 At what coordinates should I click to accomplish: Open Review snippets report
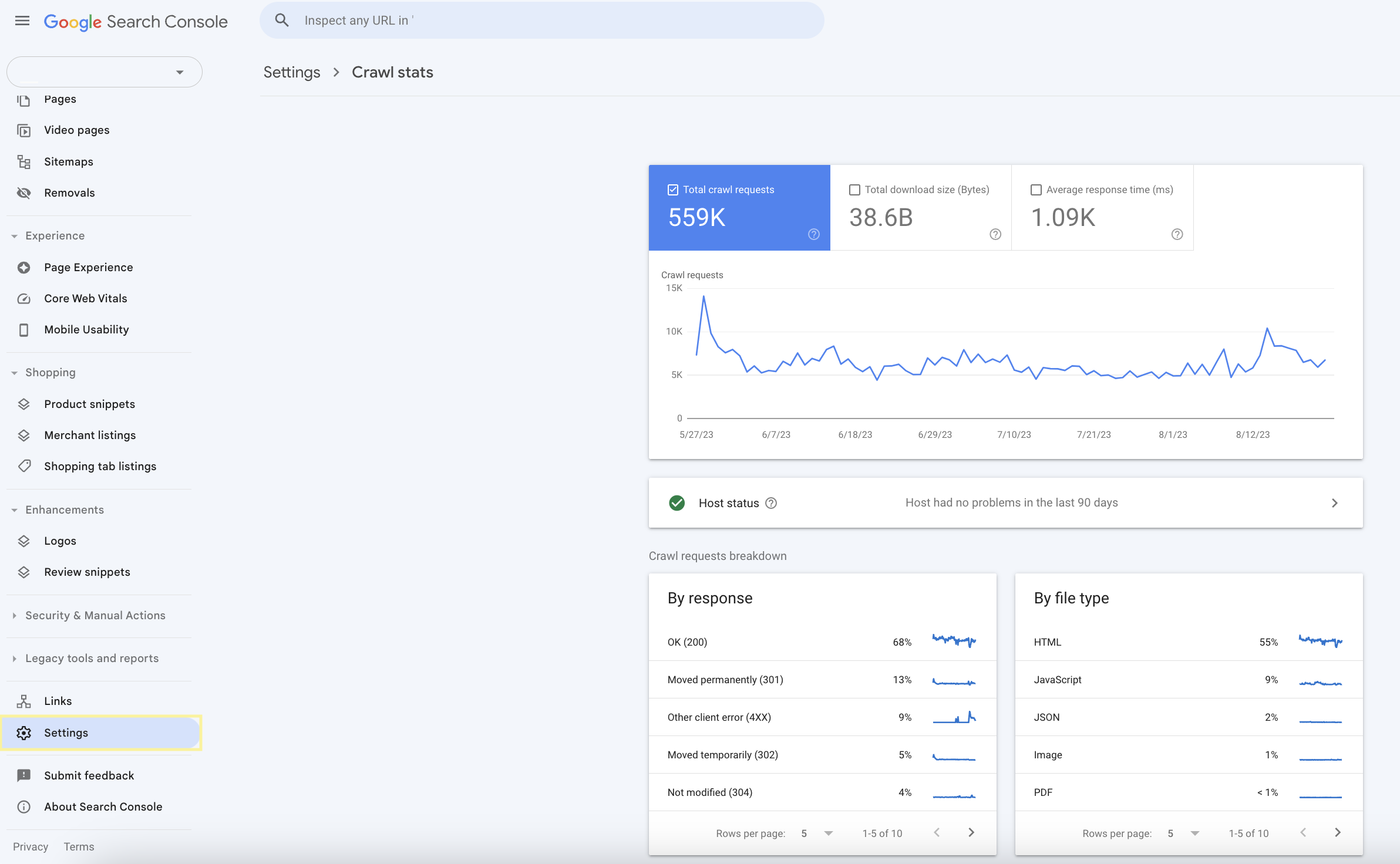coord(87,572)
